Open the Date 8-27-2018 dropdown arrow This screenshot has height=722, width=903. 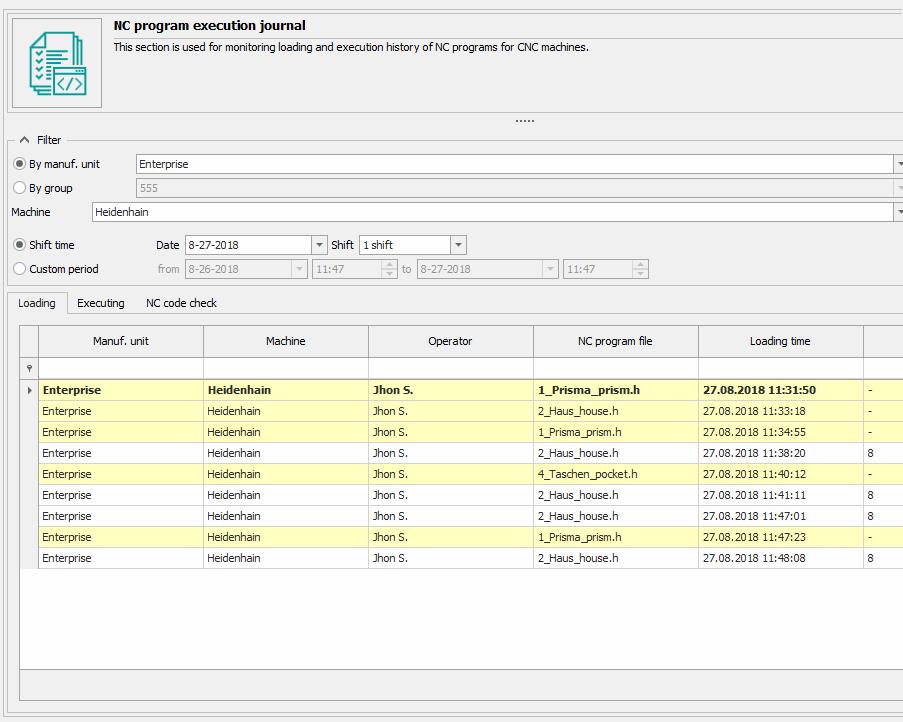click(319, 245)
